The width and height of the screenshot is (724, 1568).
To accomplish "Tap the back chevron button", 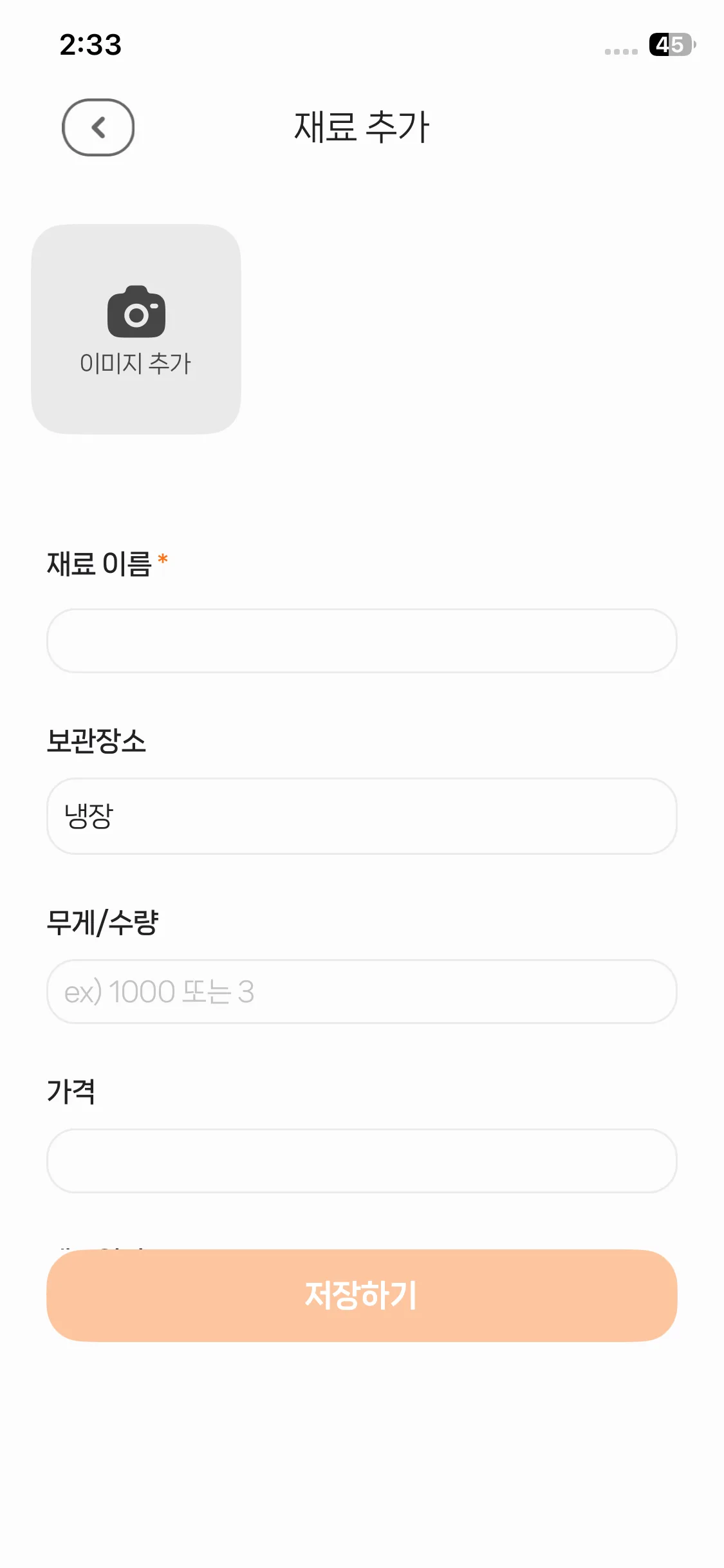I will pyautogui.click(x=98, y=127).
